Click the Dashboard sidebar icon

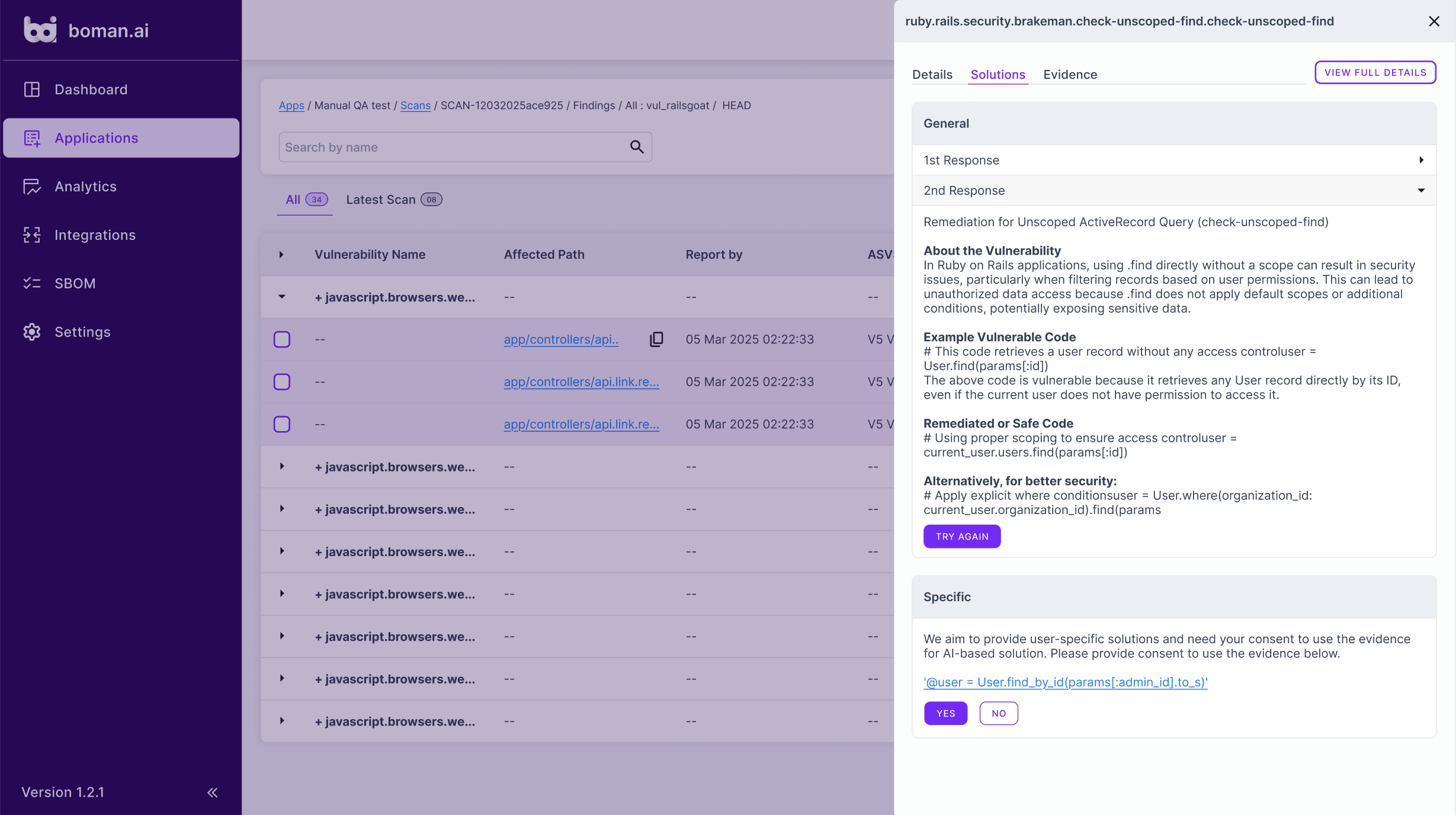32,89
